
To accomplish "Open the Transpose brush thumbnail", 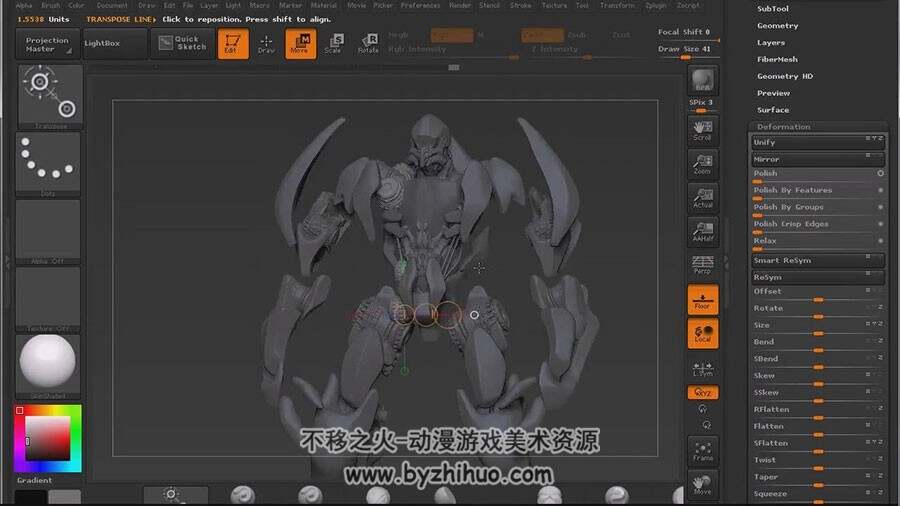I will pos(50,96).
